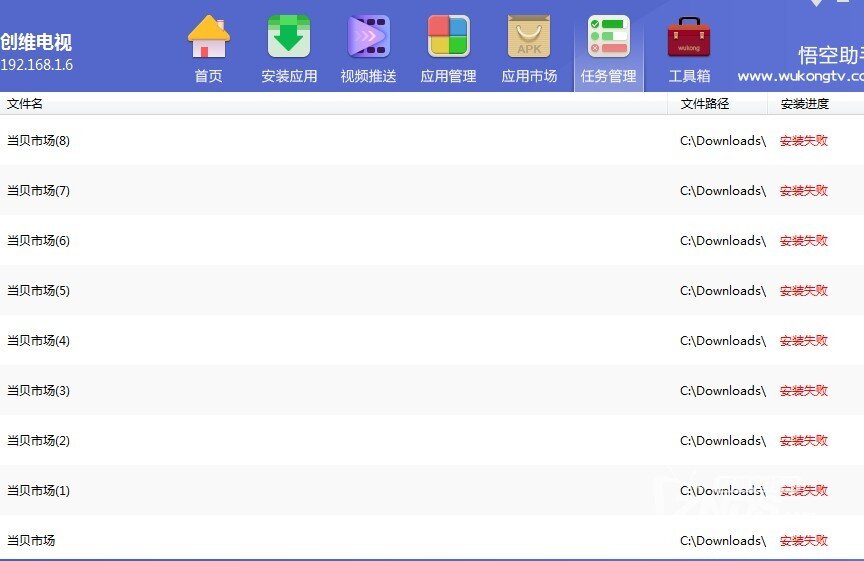Viewport: 864px width, 561px height.
Task: Click 安装失败 status for 当贝市场(1)
Action: coord(804,491)
